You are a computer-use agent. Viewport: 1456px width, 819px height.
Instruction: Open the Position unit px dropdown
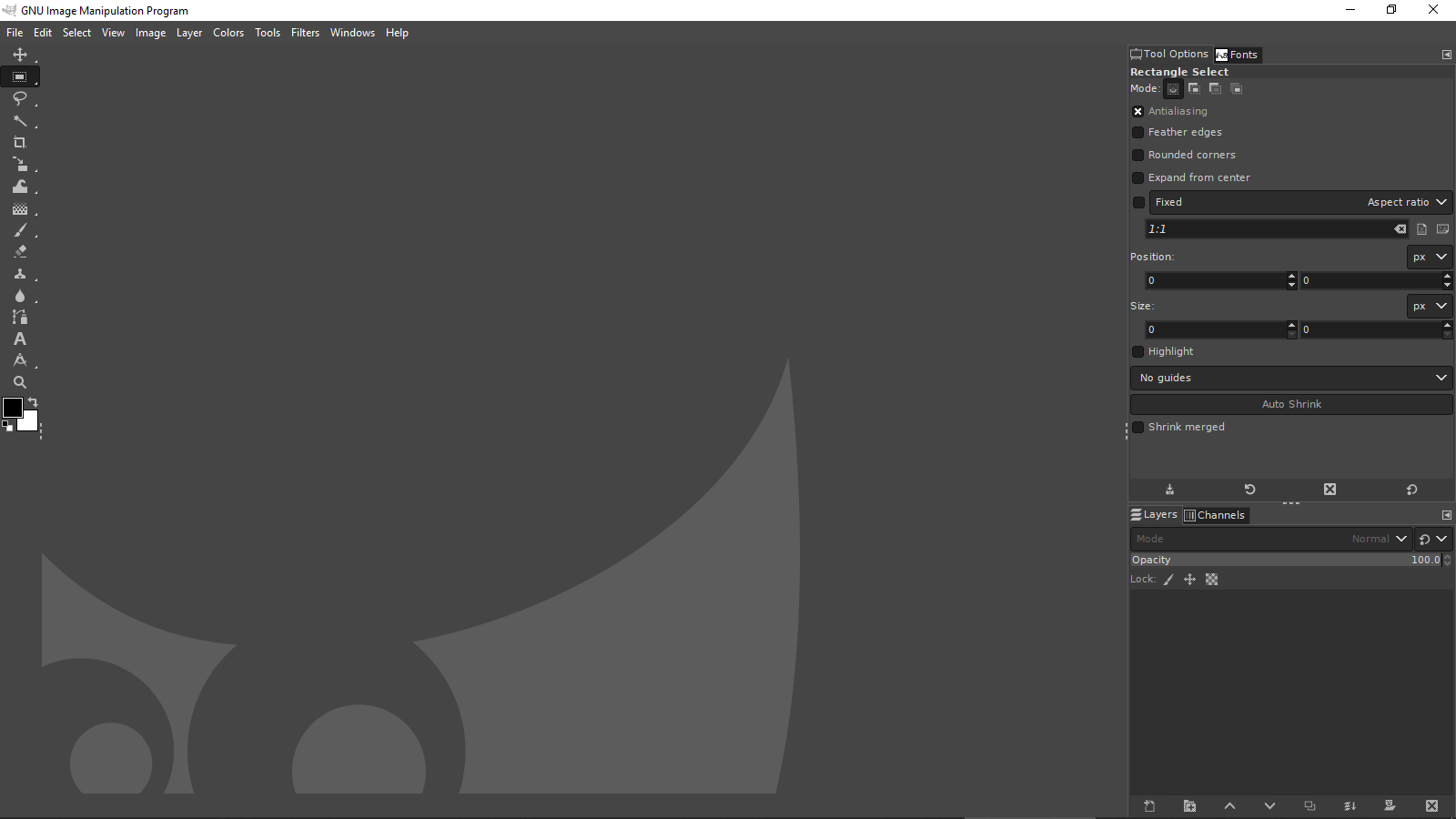click(1430, 257)
